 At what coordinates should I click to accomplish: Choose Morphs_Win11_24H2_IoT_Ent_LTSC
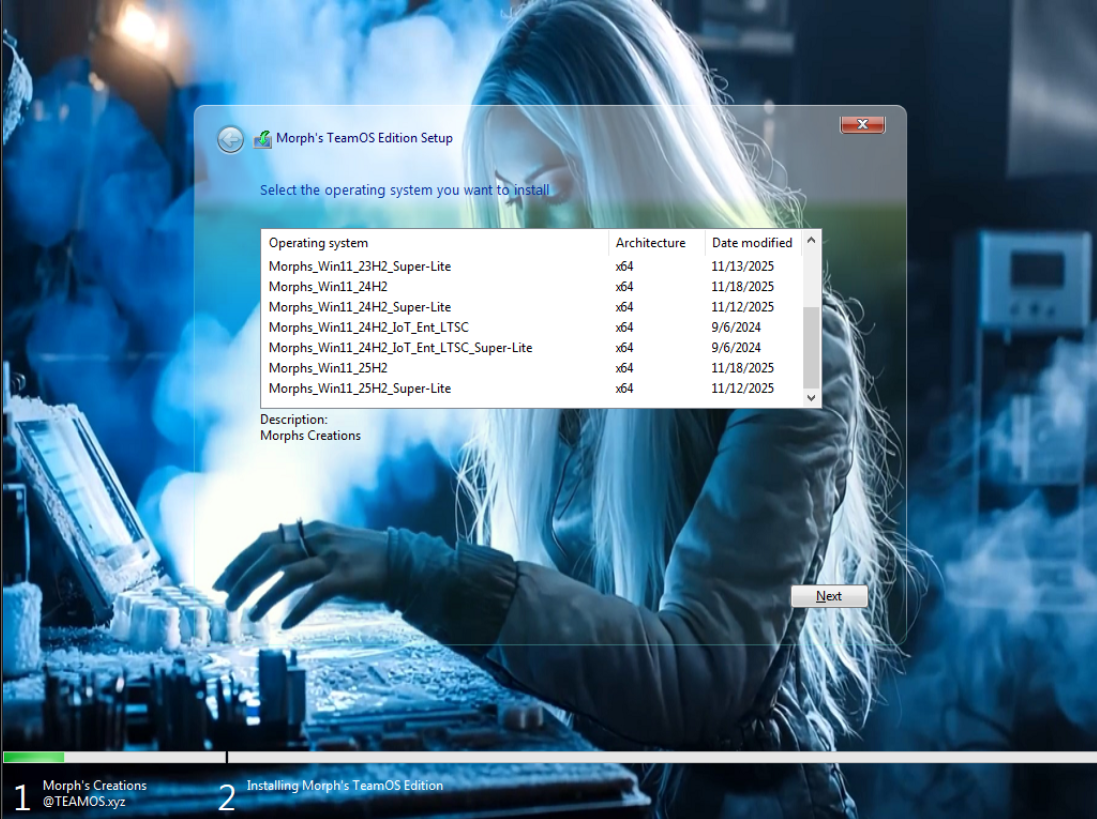[532, 327]
